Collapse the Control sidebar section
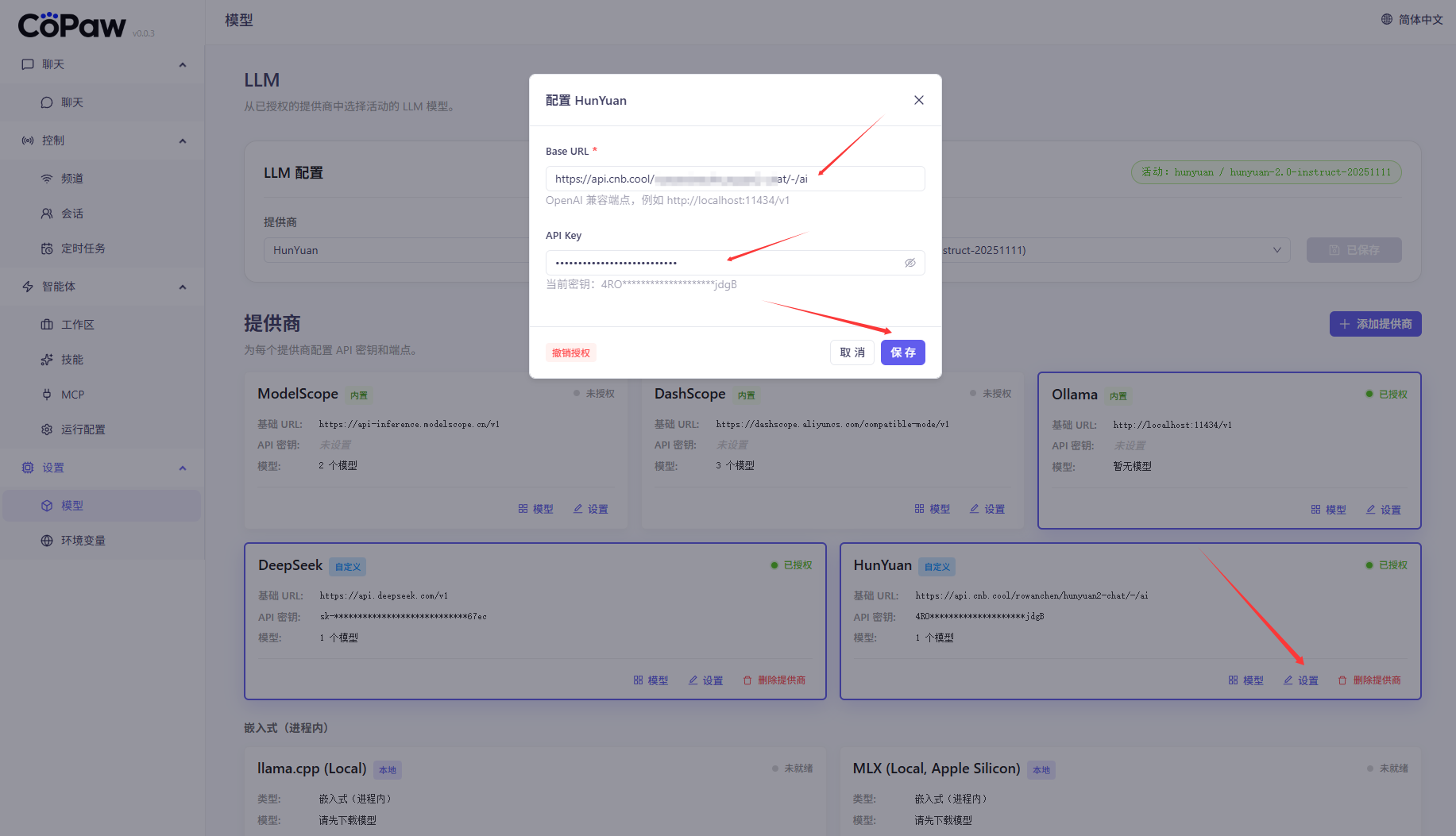1456x836 pixels. click(x=183, y=141)
